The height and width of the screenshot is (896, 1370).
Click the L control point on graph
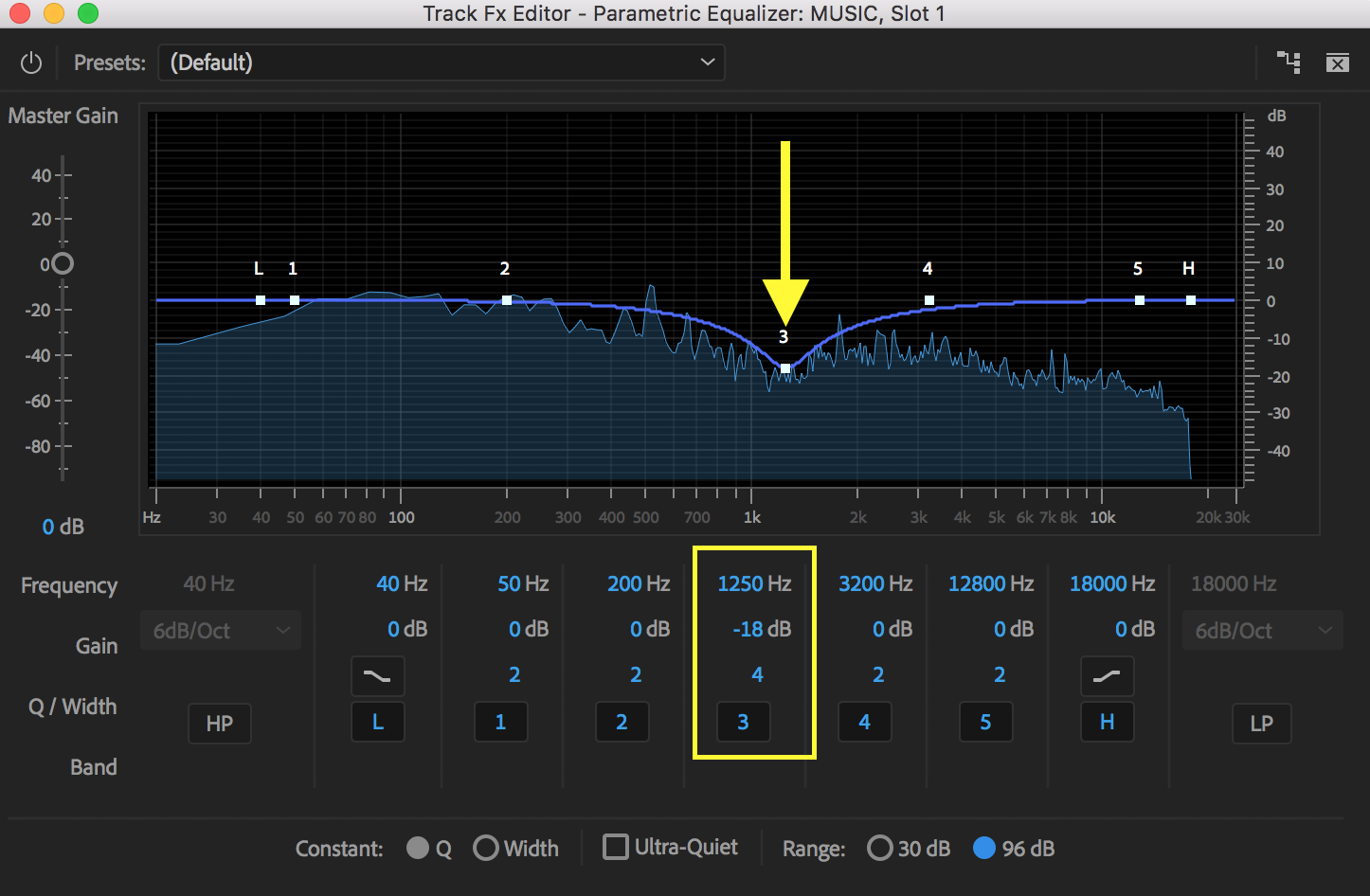coord(261,300)
